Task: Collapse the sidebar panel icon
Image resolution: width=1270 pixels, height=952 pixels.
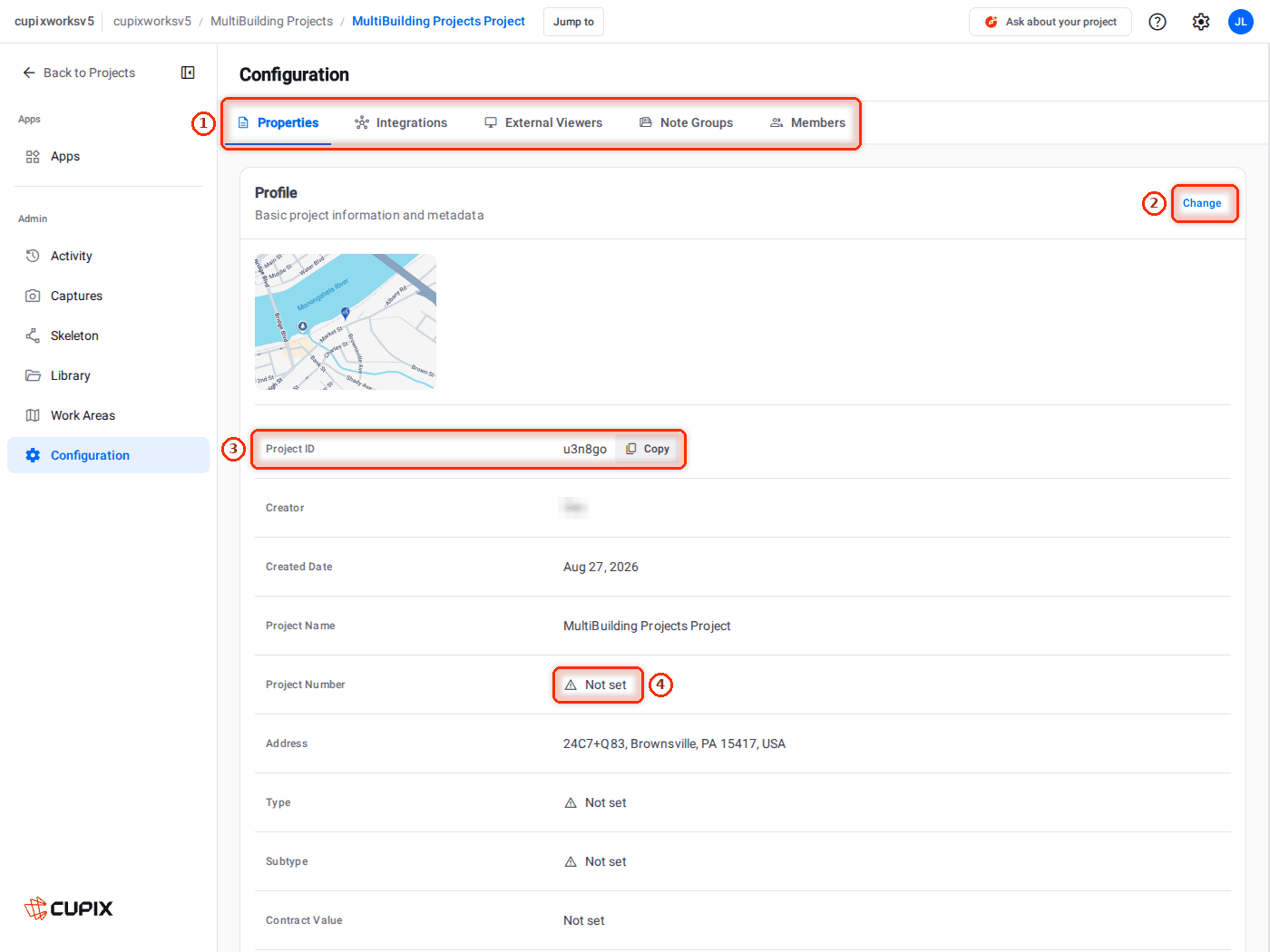Action: [x=188, y=73]
